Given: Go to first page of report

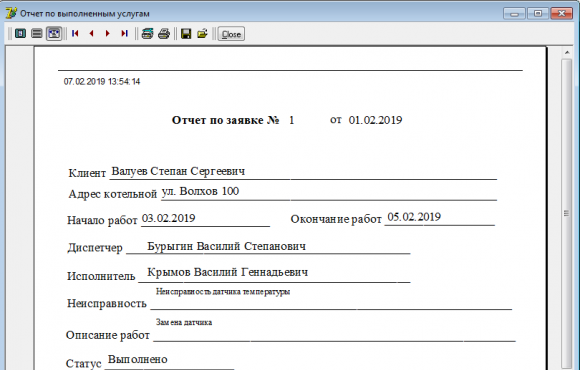Looking at the screenshot, I should 75,34.
